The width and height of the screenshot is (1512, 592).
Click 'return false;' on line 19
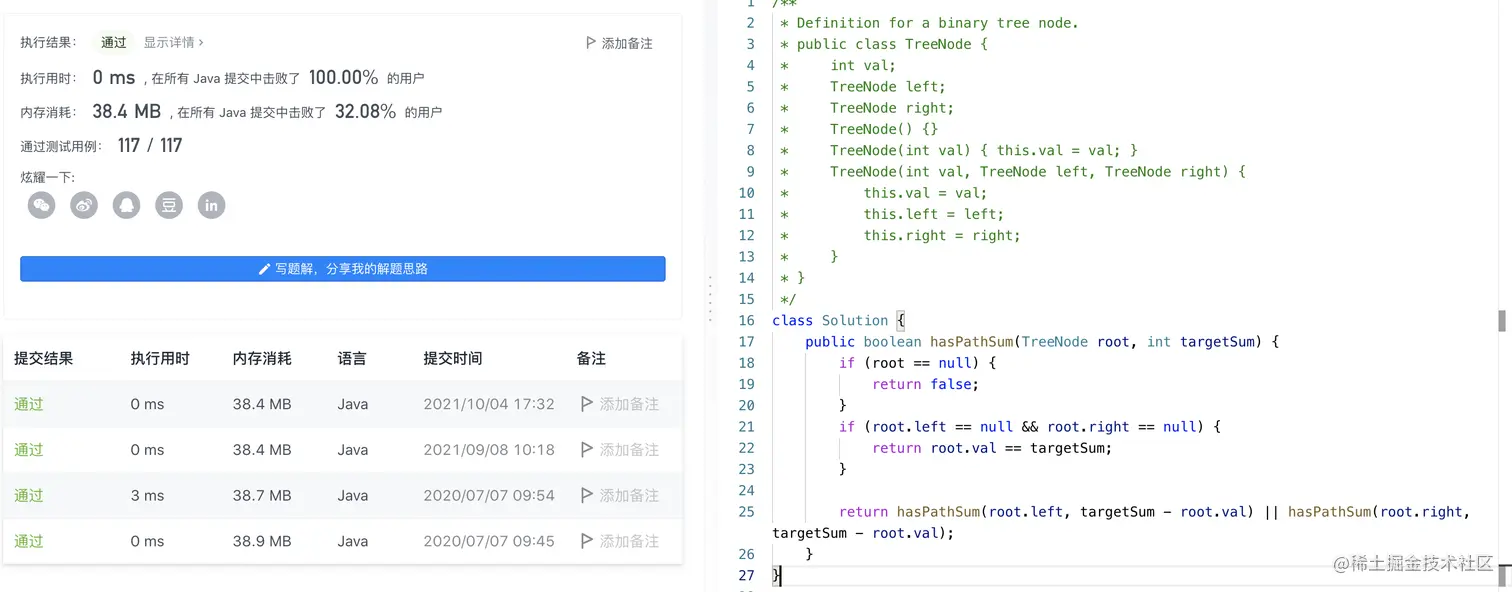point(925,384)
